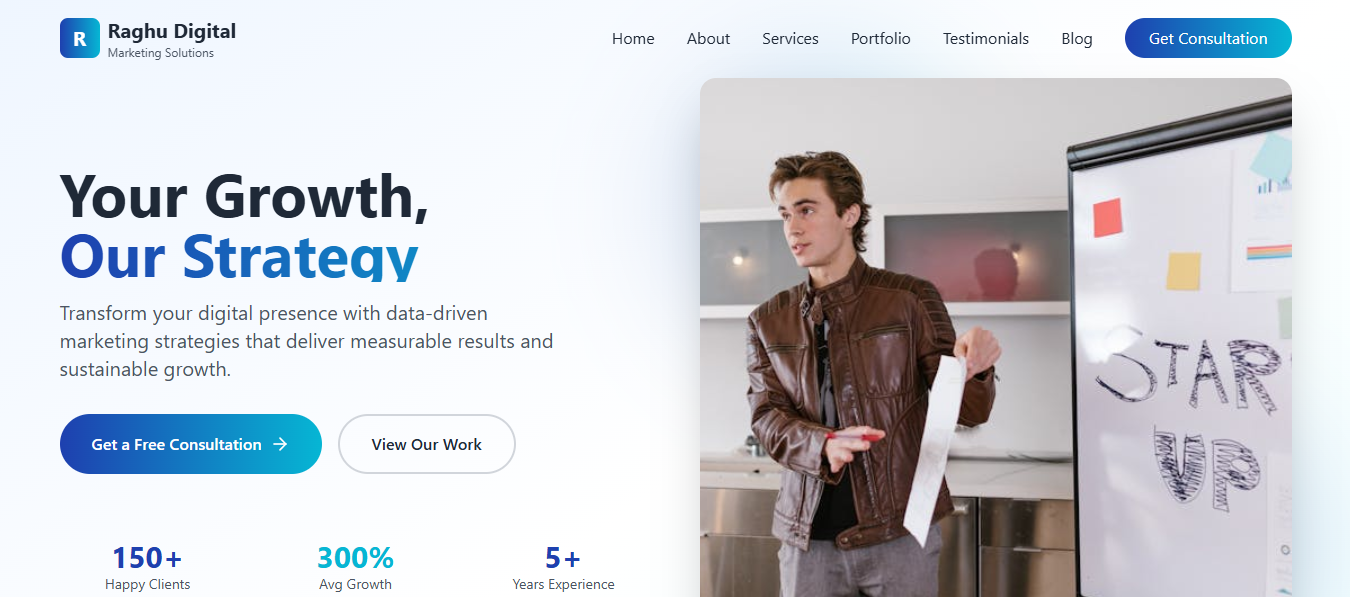
Task: Click the Your Growth headline
Action: (x=245, y=196)
